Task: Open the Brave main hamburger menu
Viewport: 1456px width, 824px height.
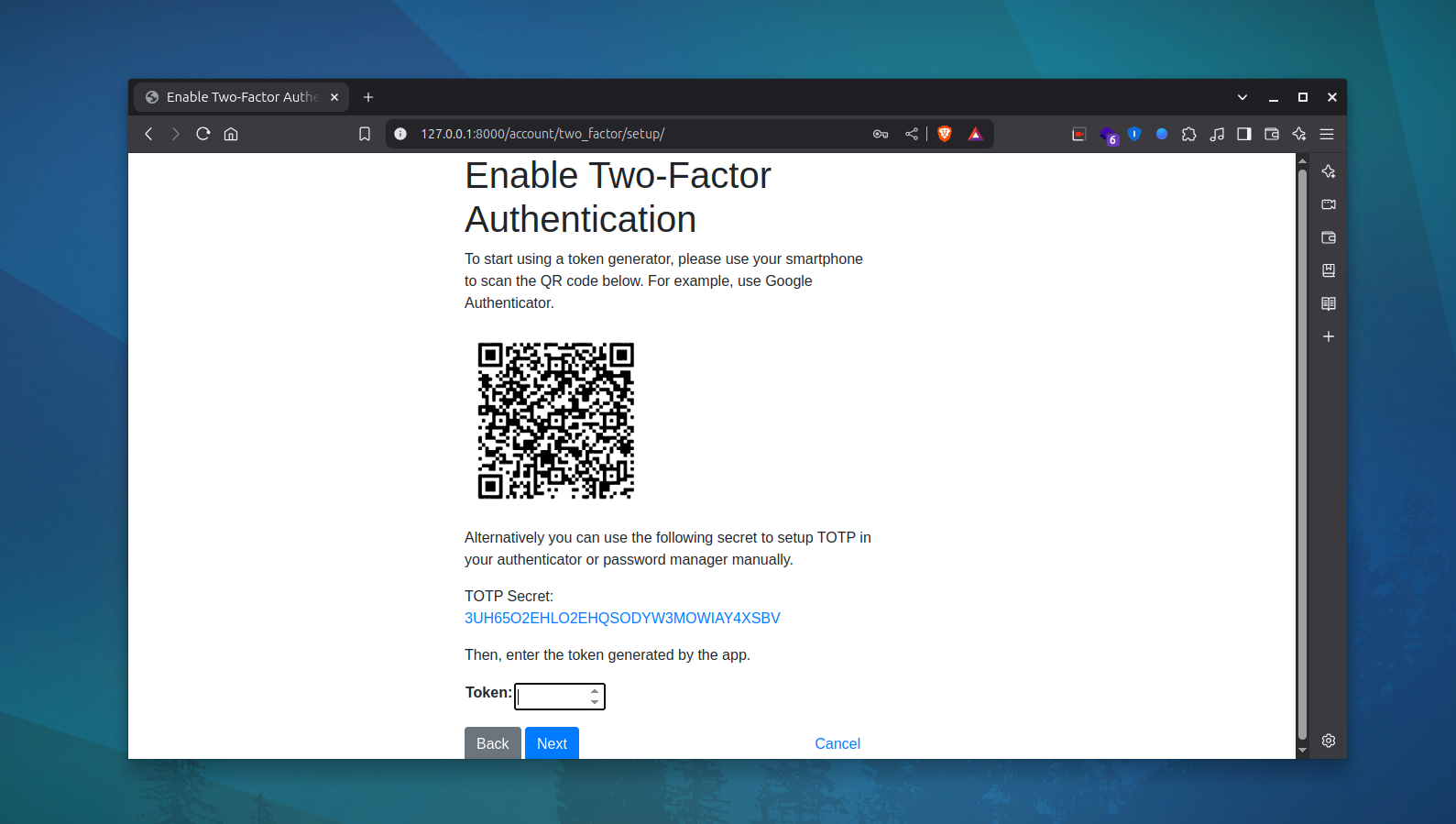Action: tap(1327, 134)
